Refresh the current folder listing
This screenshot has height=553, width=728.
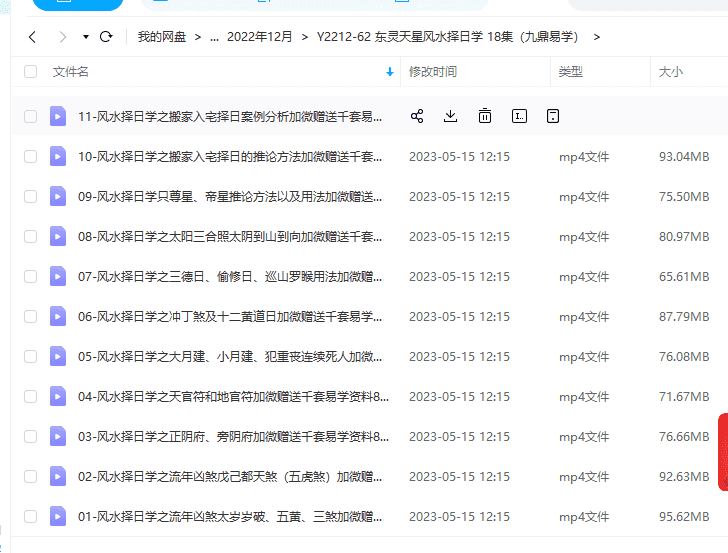point(106,37)
